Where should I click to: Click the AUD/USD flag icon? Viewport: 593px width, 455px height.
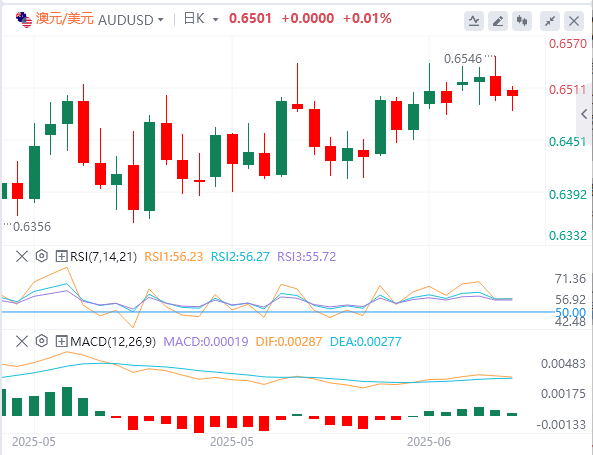24,20
